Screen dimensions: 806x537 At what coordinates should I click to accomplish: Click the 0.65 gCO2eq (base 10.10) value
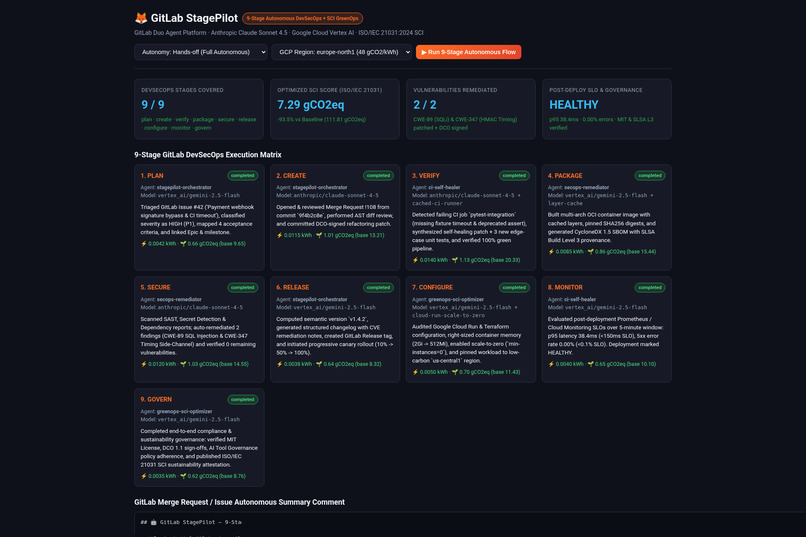click(625, 364)
